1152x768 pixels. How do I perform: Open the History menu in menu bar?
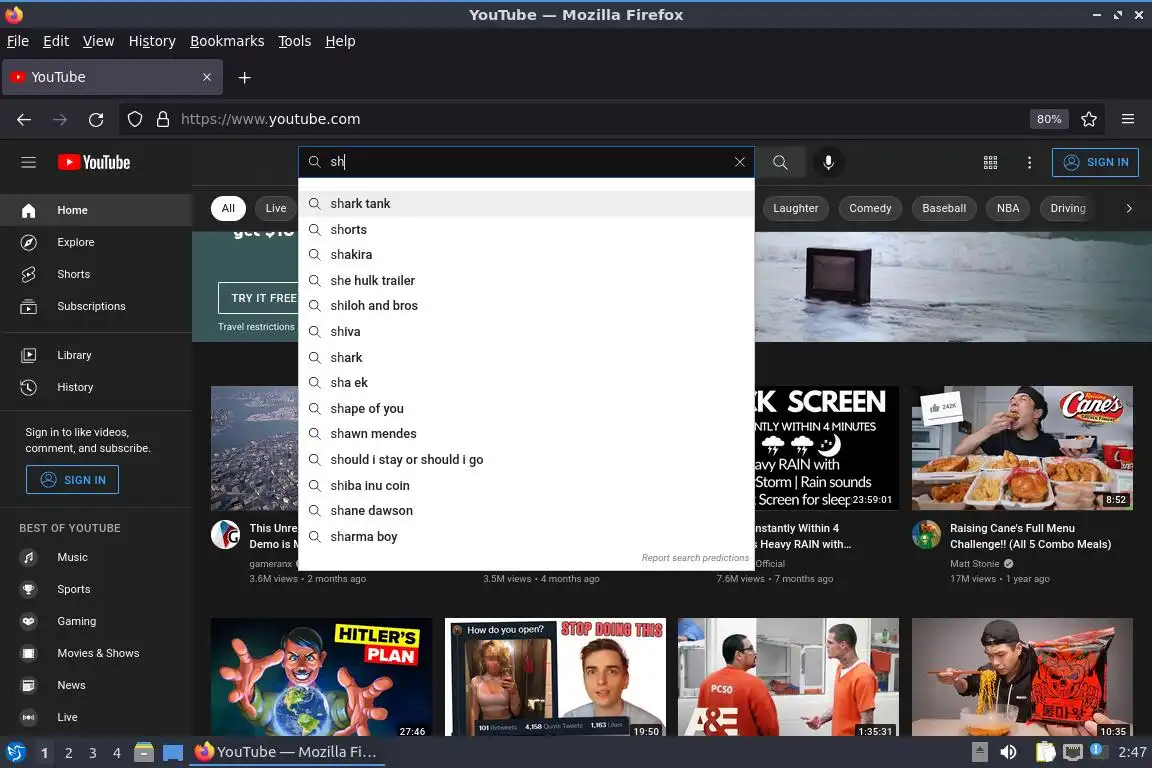152,41
